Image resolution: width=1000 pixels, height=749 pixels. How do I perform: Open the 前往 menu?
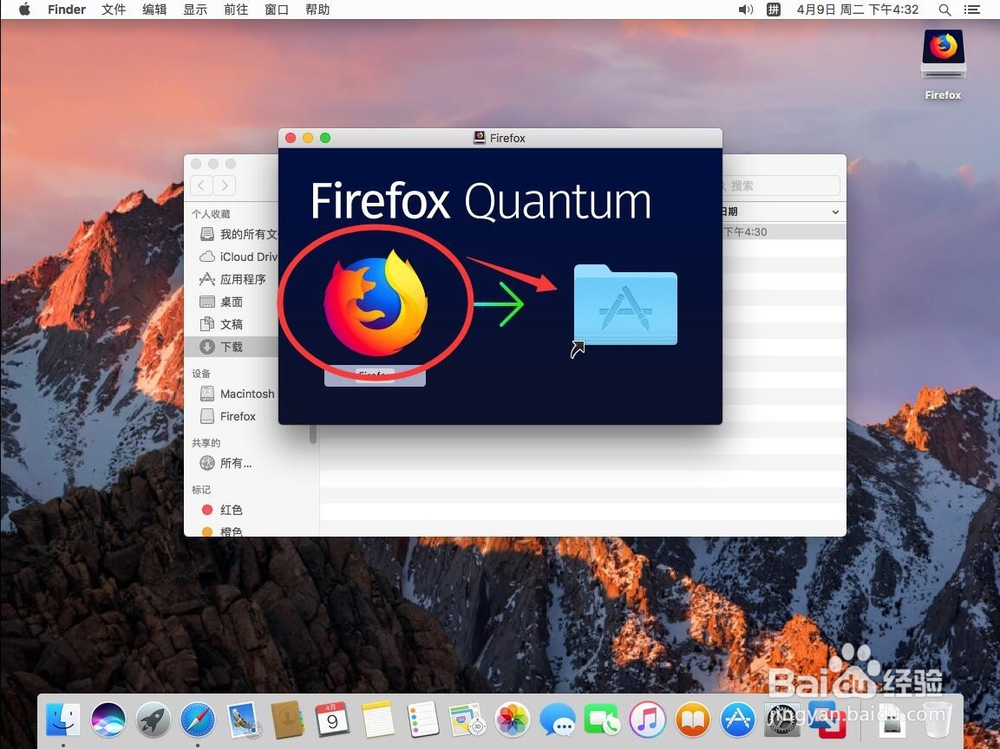coord(236,10)
